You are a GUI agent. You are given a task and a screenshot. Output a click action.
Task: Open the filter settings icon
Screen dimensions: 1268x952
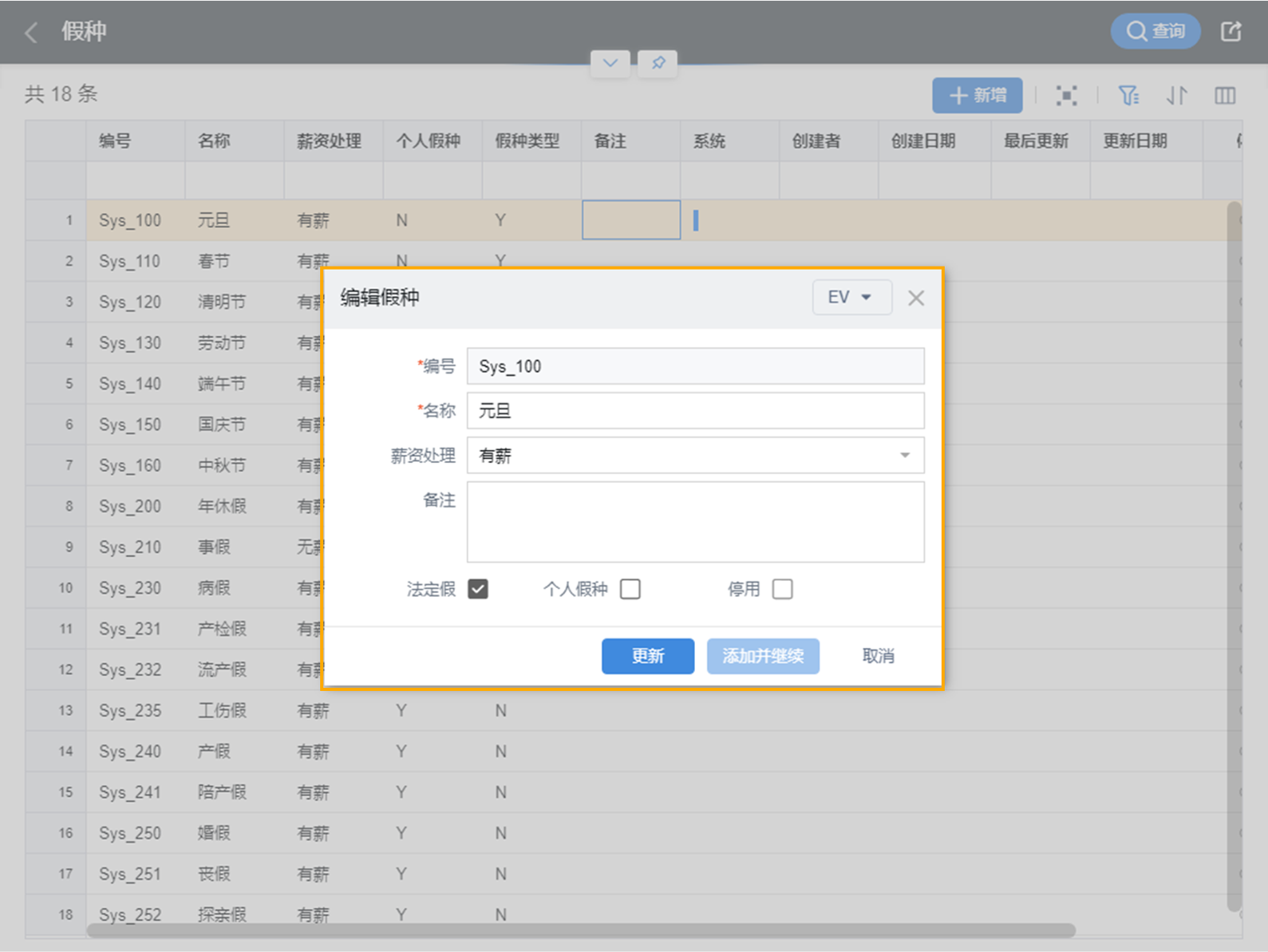pyautogui.click(x=1128, y=96)
